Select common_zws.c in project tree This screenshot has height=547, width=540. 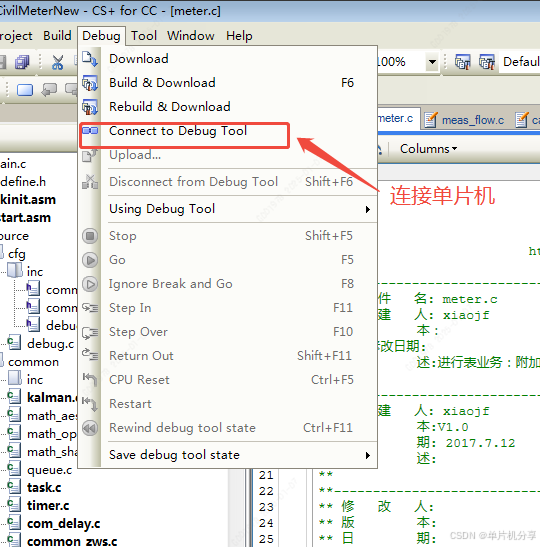click(72, 541)
